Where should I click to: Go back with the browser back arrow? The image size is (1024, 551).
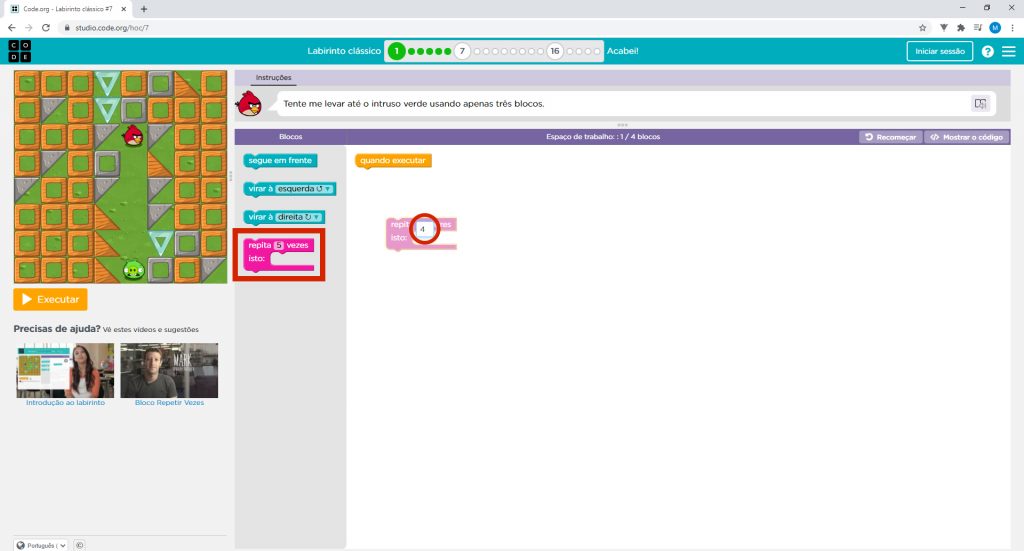point(11,27)
